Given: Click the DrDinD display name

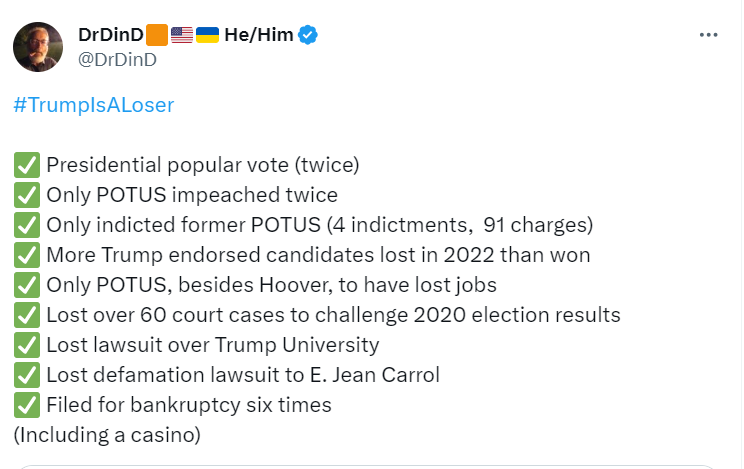Looking at the screenshot, I should pyautogui.click(x=111, y=35).
